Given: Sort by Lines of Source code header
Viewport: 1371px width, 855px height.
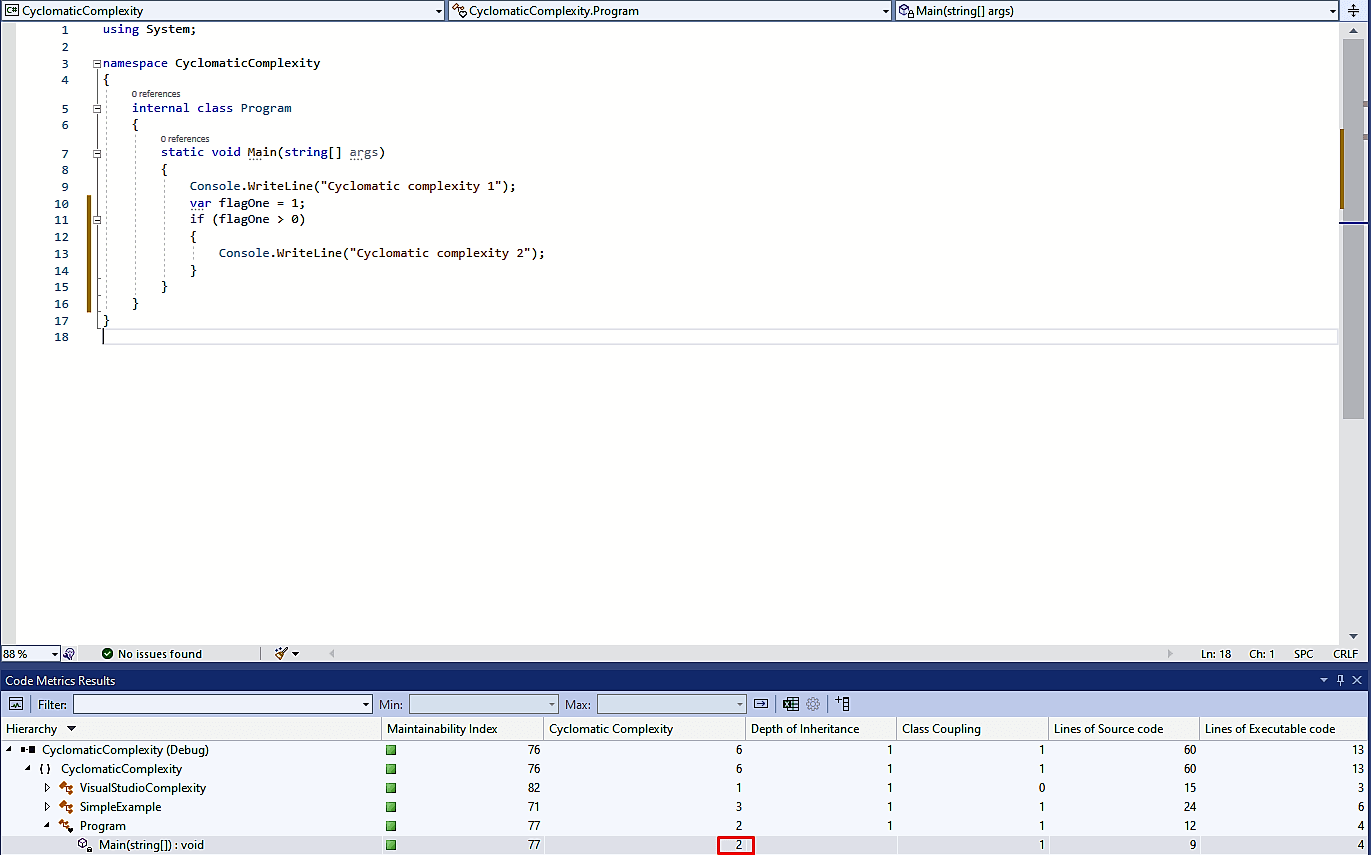Looking at the screenshot, I should 1124,729.
